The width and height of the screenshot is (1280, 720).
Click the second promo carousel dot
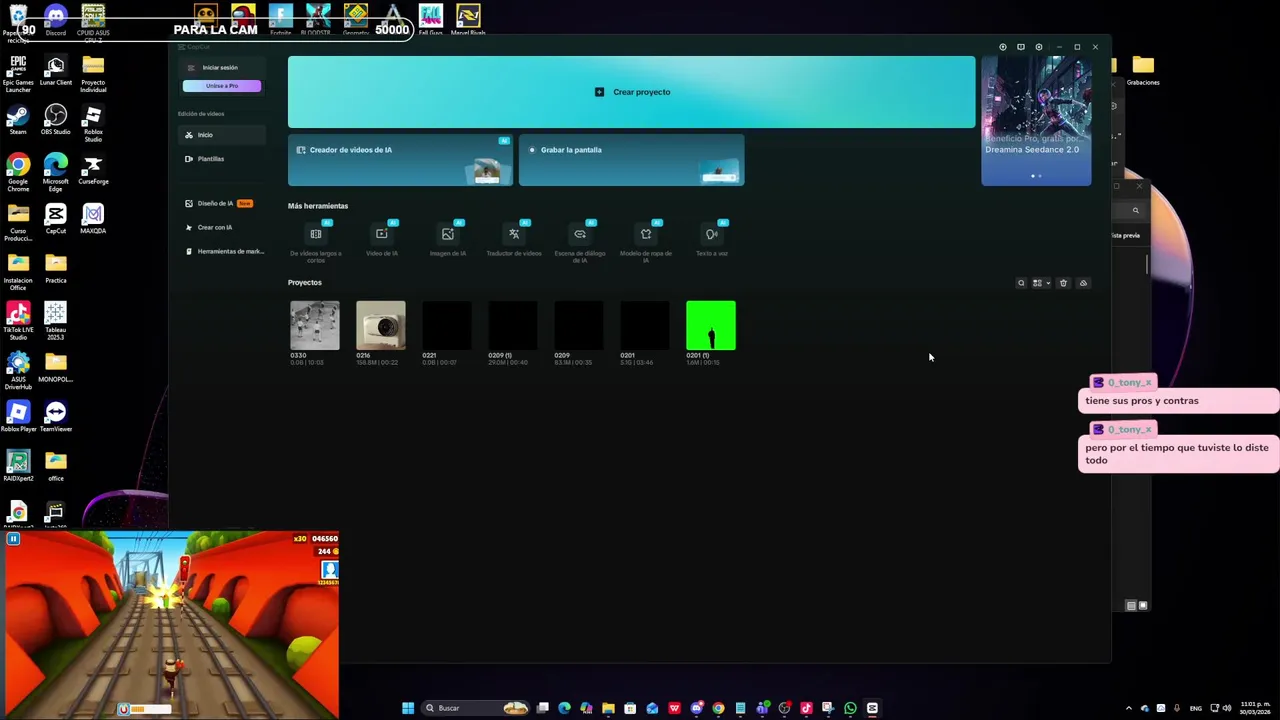point(1040,176)
